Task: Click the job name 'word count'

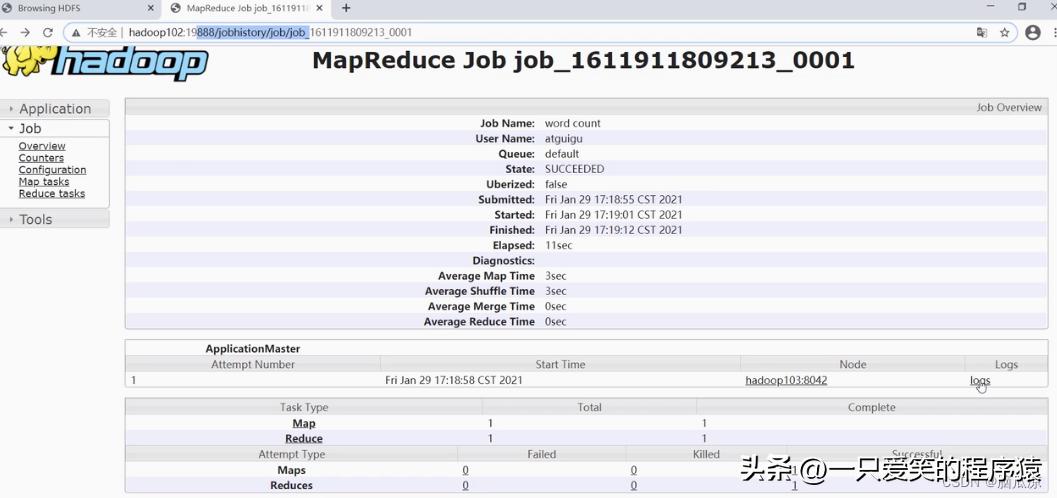Action: pyautogui.click(x=572, y=123)
